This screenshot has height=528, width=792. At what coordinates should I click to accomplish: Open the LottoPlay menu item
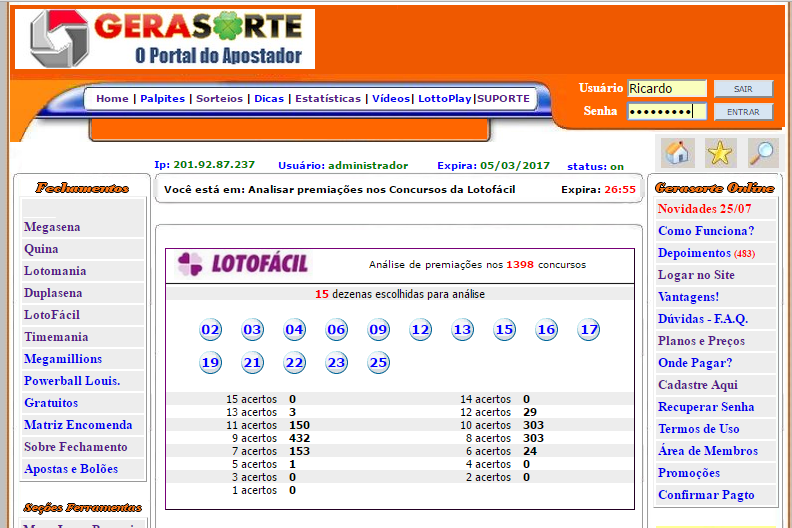click(444, 99)
